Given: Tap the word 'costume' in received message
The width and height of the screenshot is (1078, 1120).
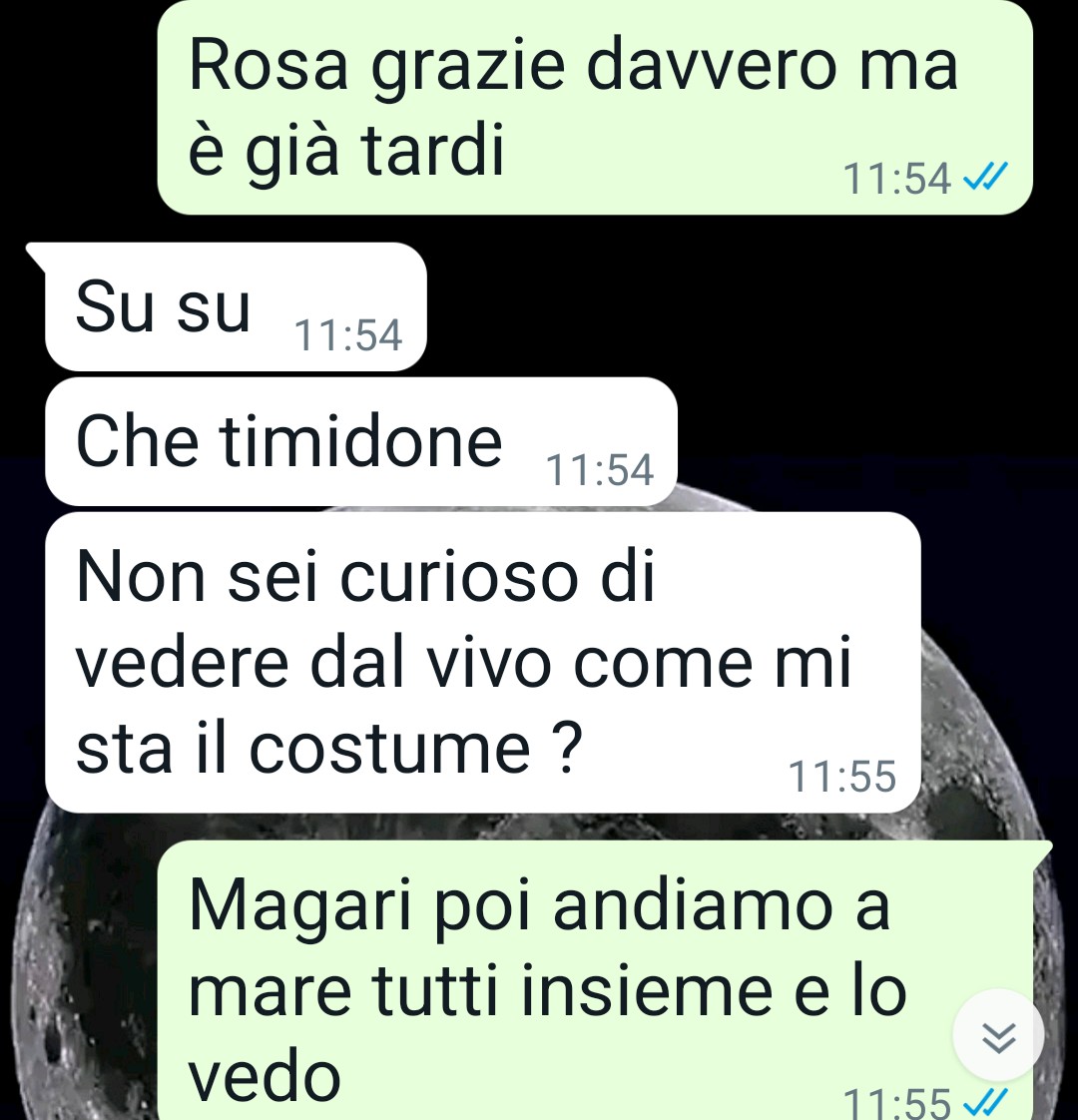Looking at the screenshot, I should pyautogui.click(x=390, y=750).
